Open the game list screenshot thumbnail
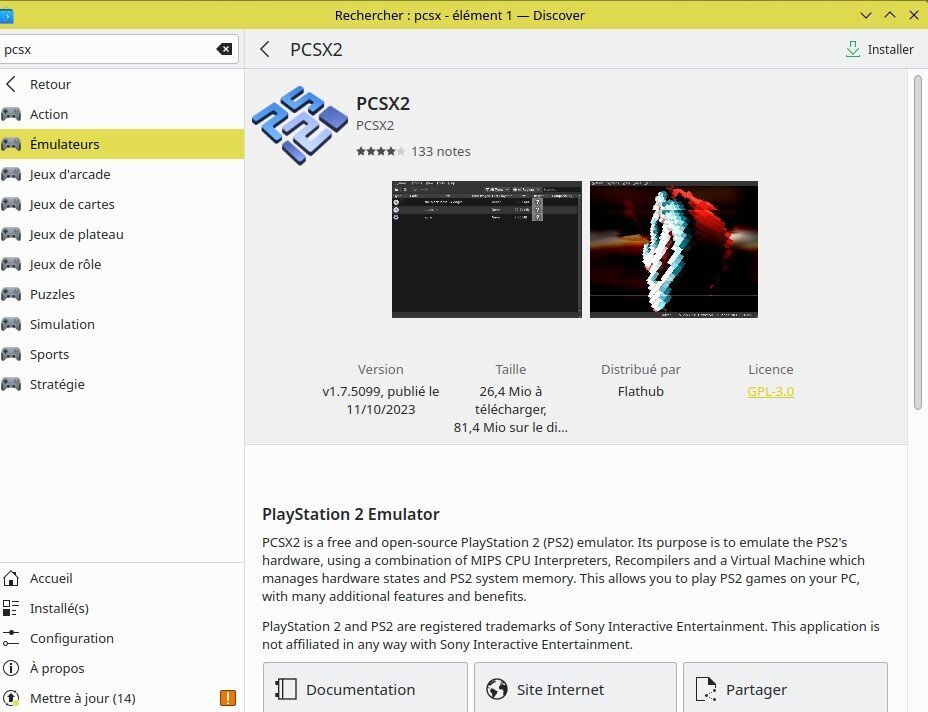928x712 pixels. click(486, 249)
